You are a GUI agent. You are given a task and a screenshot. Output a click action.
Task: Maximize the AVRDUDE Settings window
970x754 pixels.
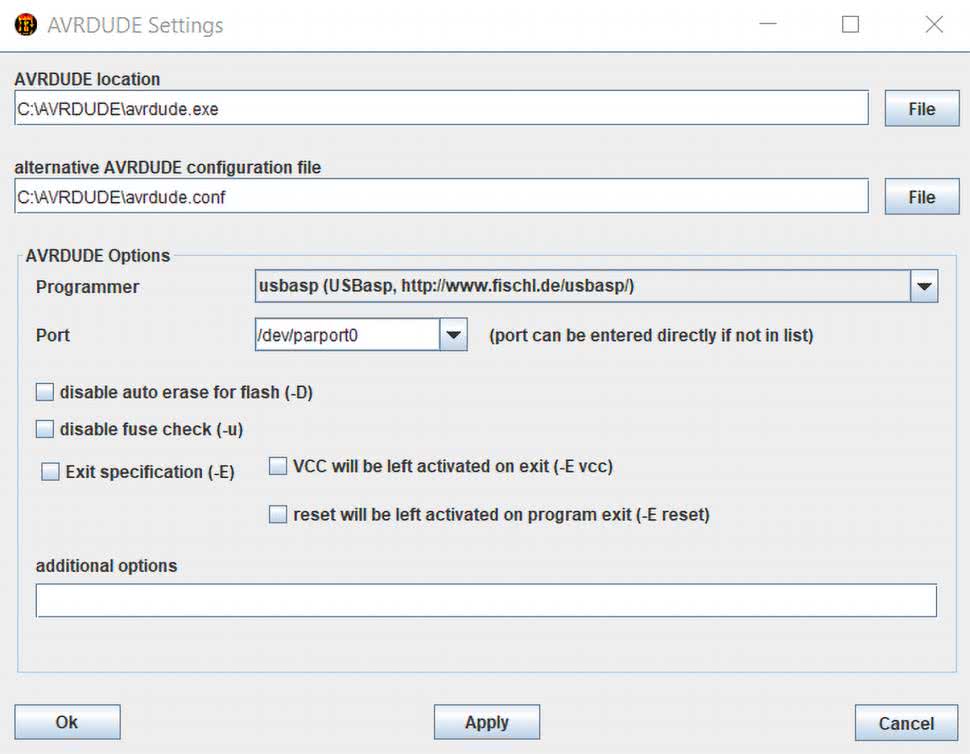[x=850, y=25]
